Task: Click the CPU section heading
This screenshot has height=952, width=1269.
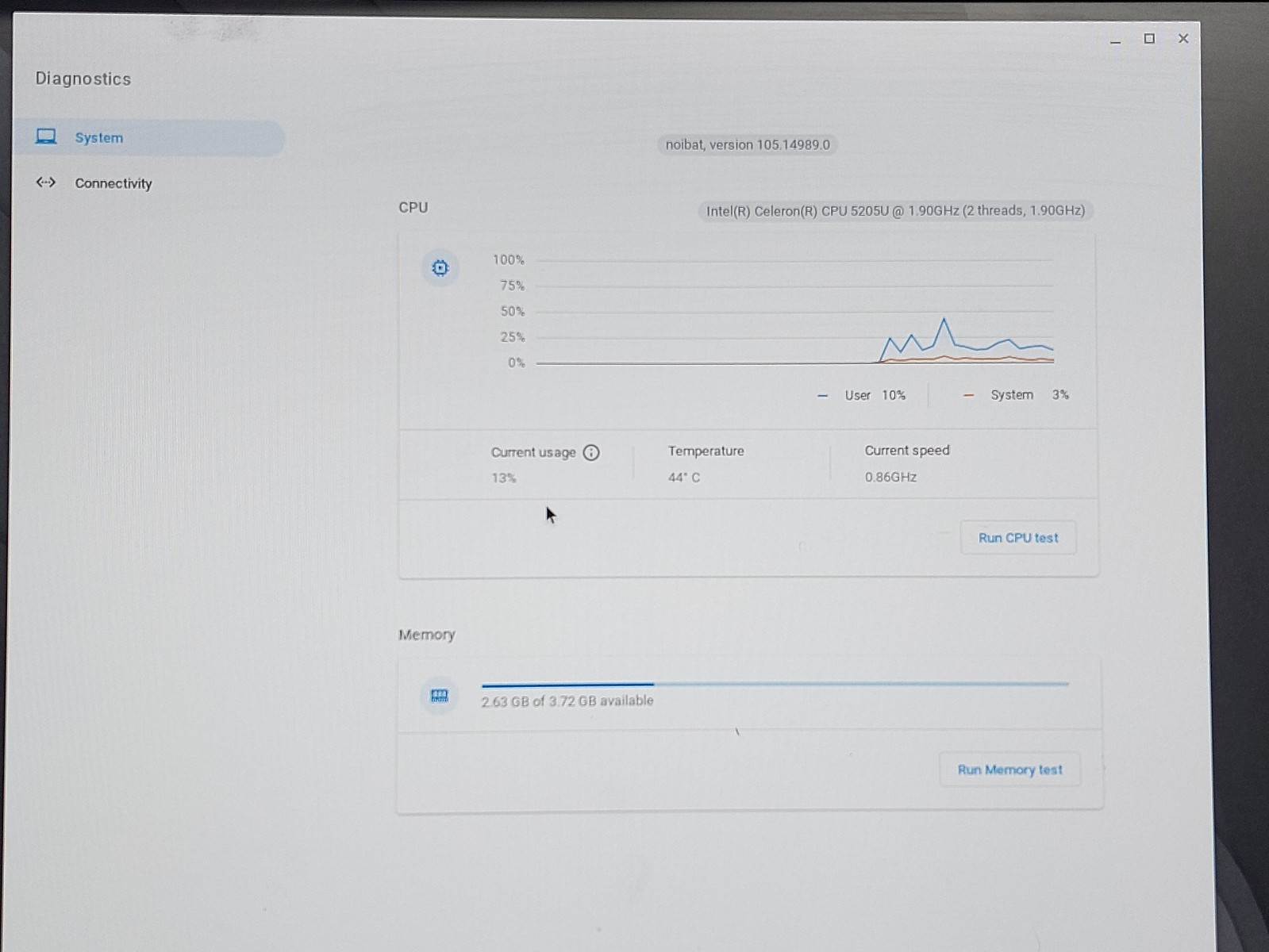Action: pyautogui.click(x=413, y=207)
